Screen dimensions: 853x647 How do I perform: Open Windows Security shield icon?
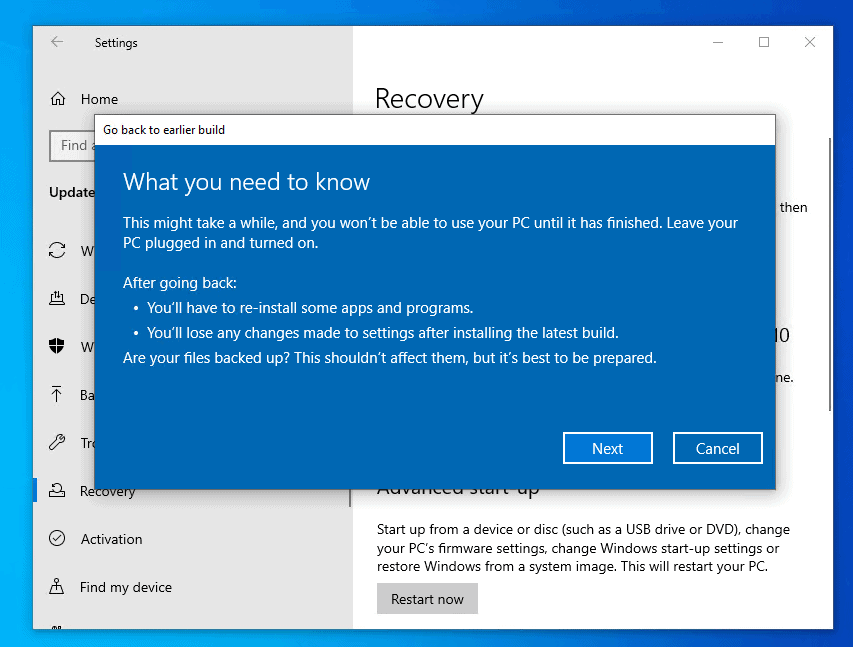[58, 347]
